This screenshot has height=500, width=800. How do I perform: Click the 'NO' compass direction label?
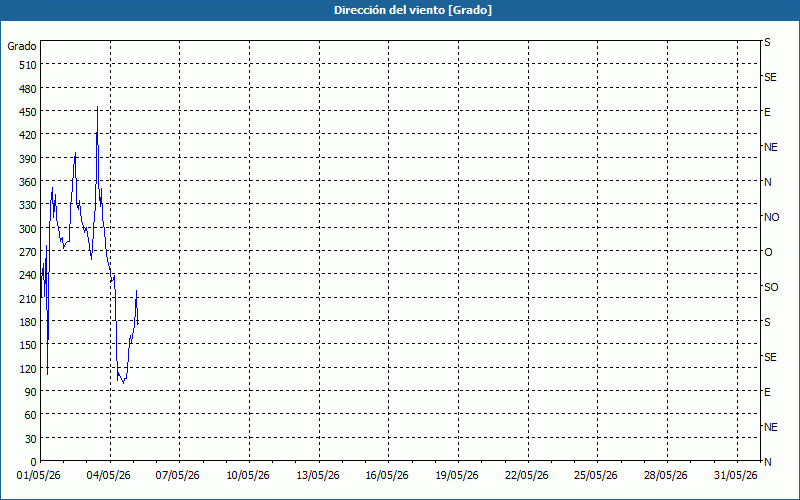coord(771,217)
